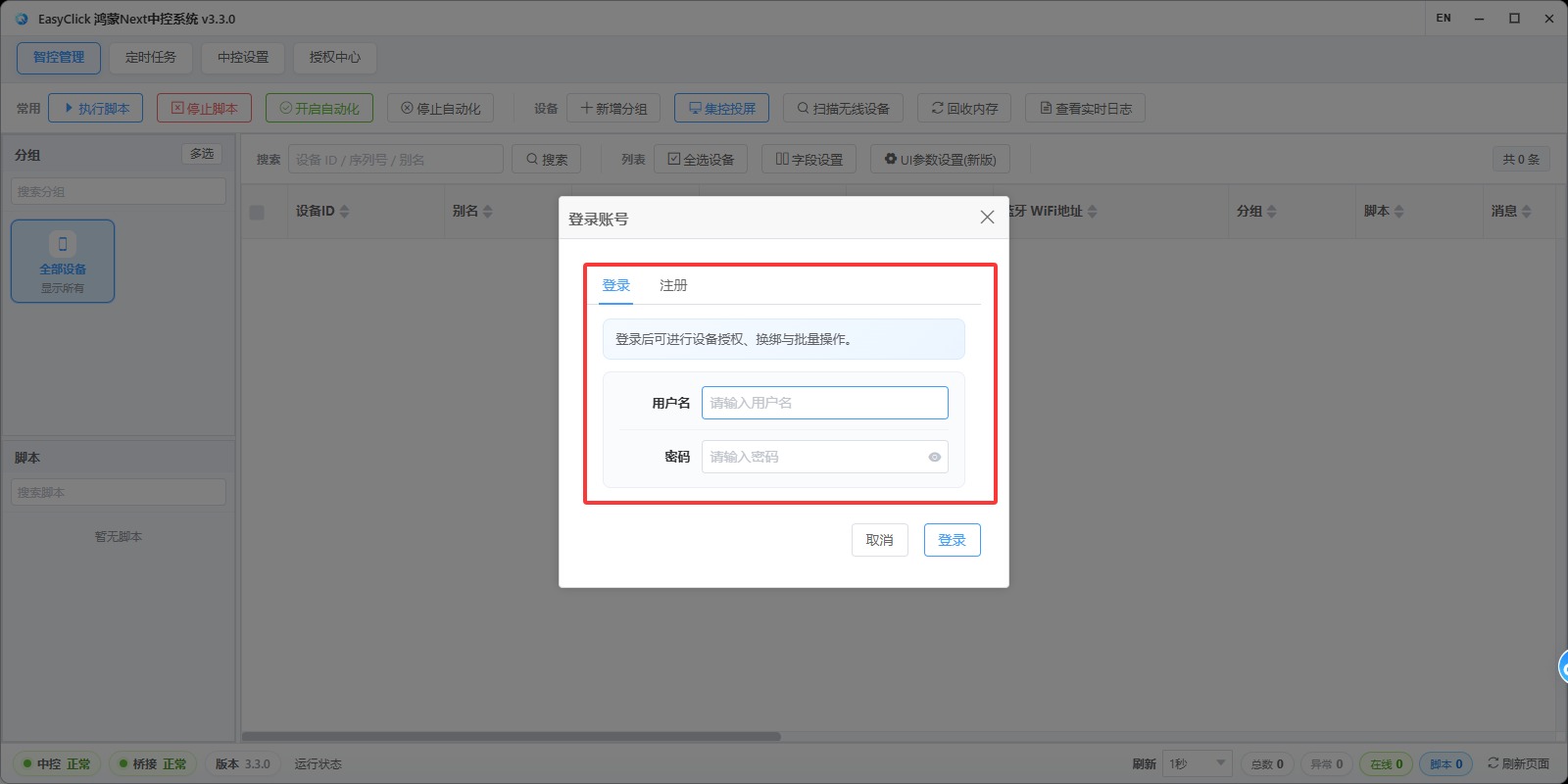The width and height of the screenshot is (1568, 784).
Task: Tick the select-all checkbox in table header
Action: click(257, 212)
